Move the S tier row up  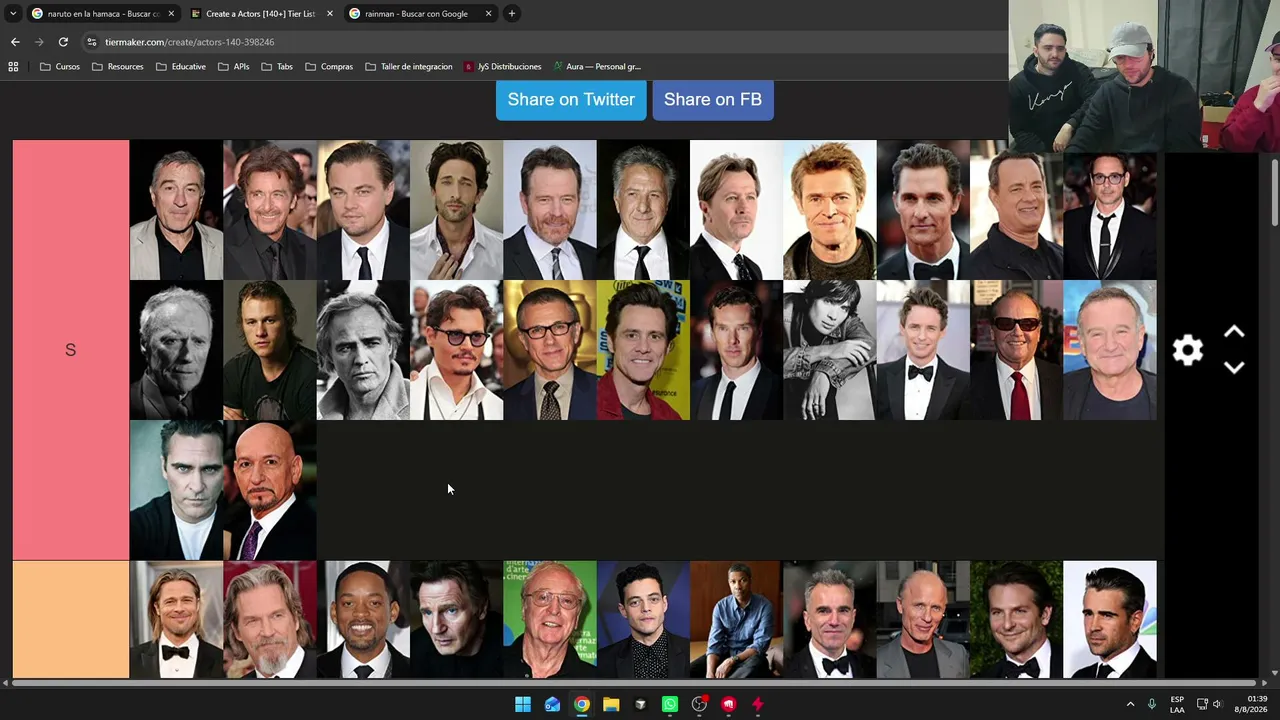[x=1234, y=332]
